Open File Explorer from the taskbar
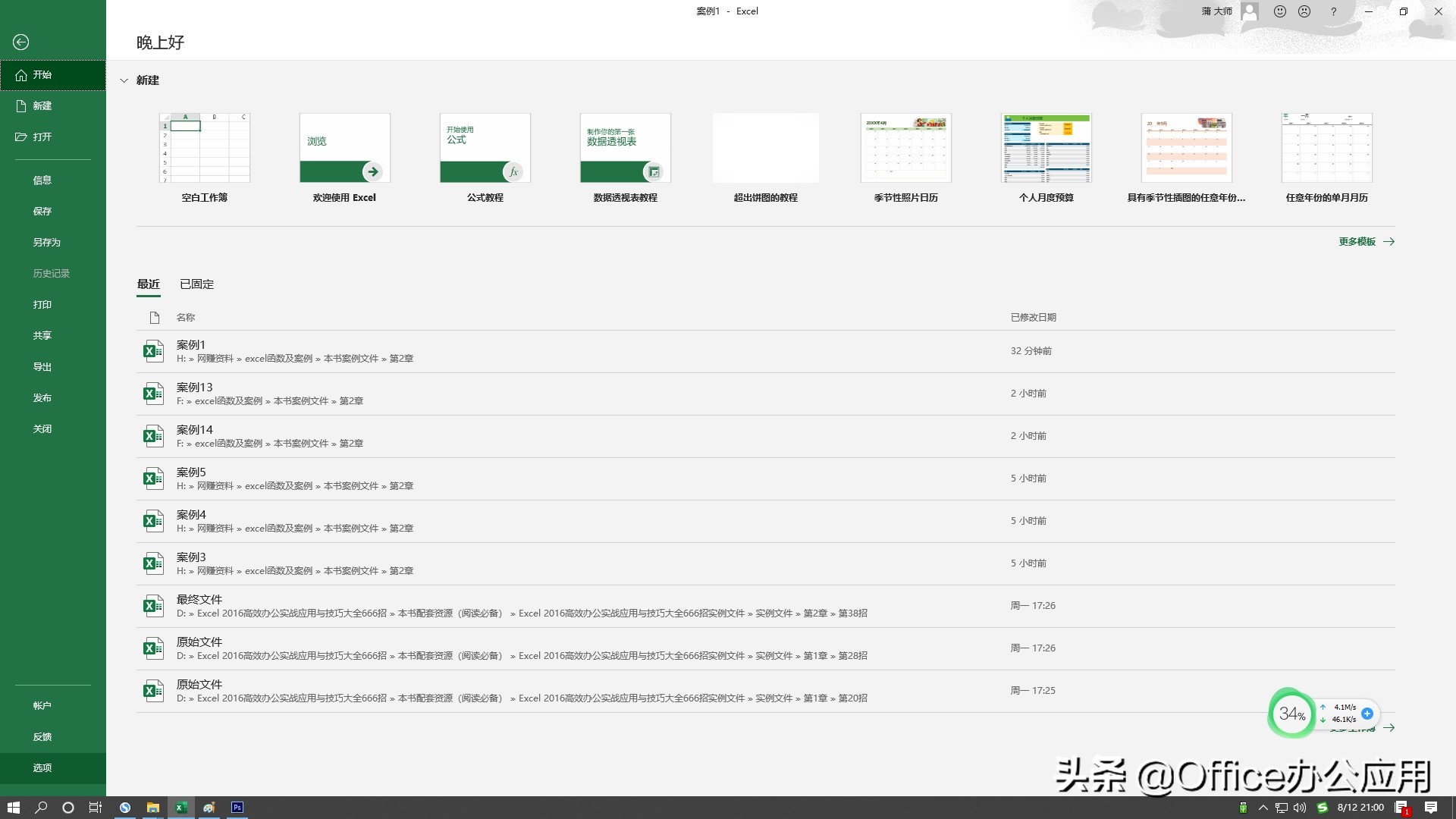The image size is (1456, 819). (153, 808)
